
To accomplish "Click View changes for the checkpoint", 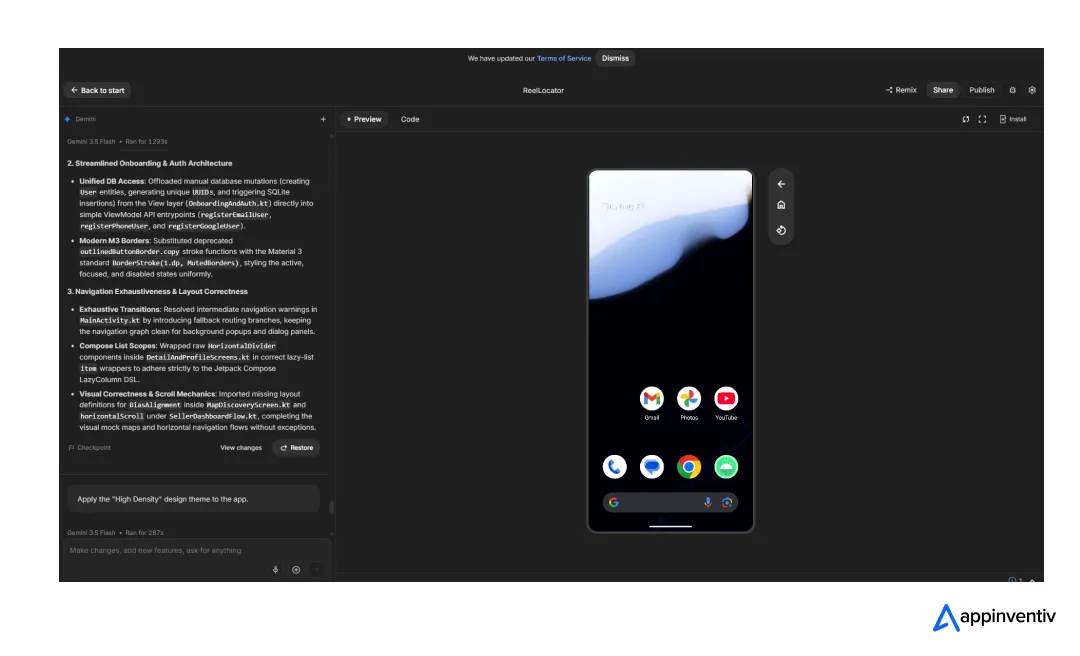I will click(x=240, y=448).
